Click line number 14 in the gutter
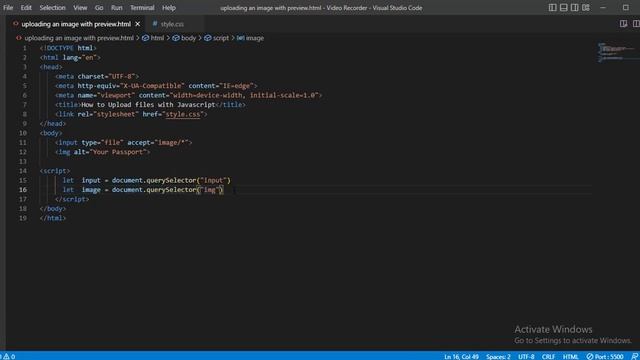 click(x=23, y=171)
